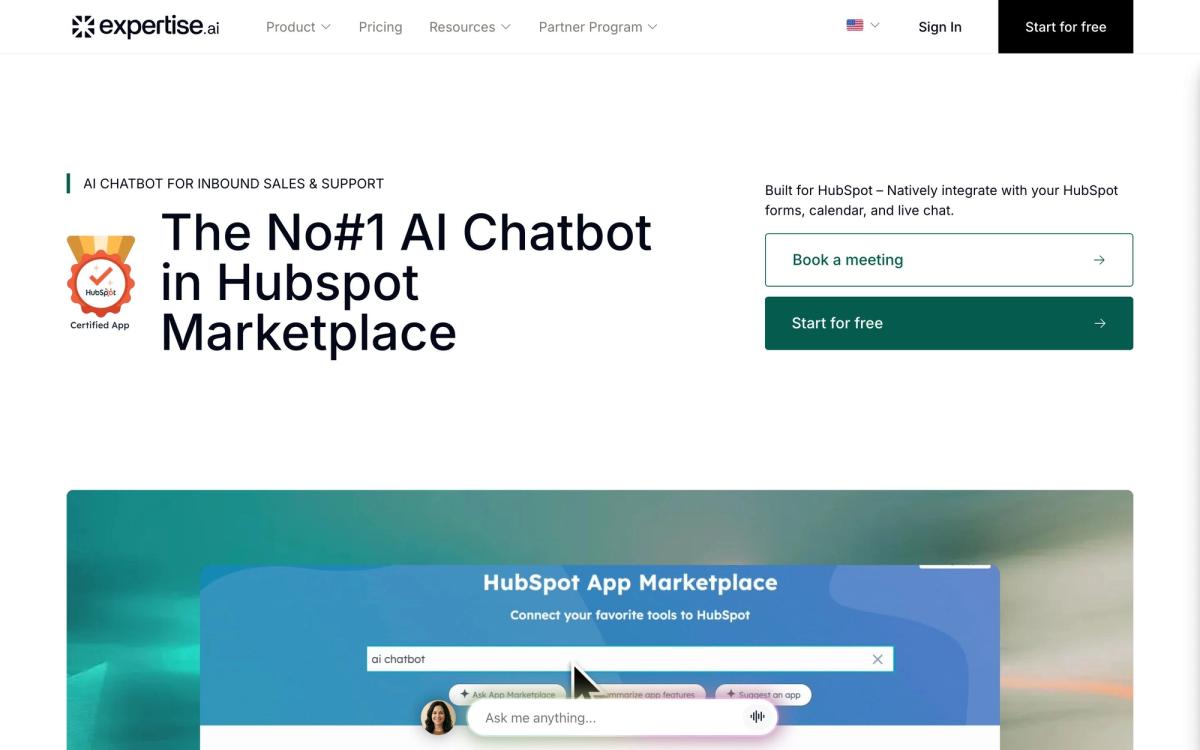Click the arrow icon in Book a meeting
The height and width of the screenshot is (750, 1200).
click(1099, 260)
